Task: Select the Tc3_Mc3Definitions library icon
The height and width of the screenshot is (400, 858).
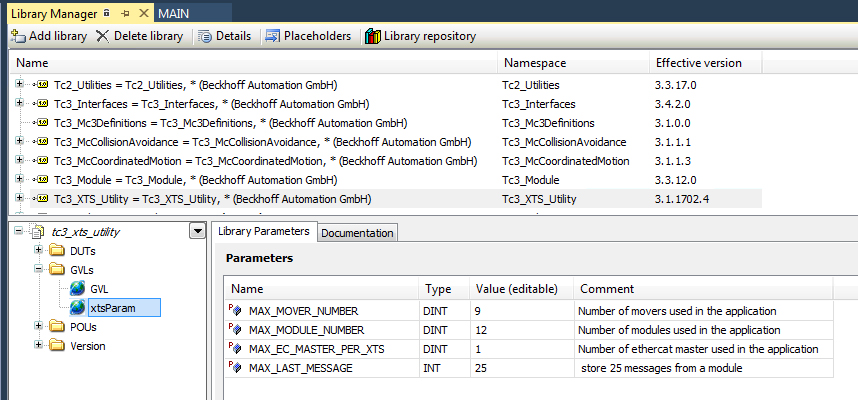Action: coord(41,123)
